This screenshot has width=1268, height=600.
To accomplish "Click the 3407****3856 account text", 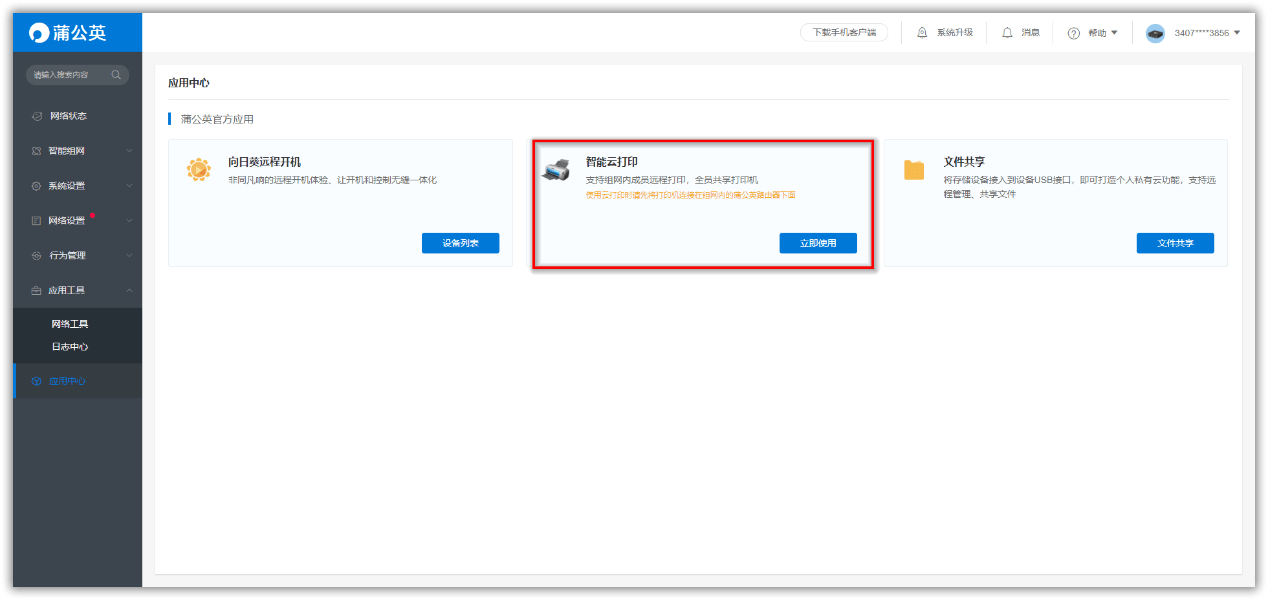I will point(1202,33).
